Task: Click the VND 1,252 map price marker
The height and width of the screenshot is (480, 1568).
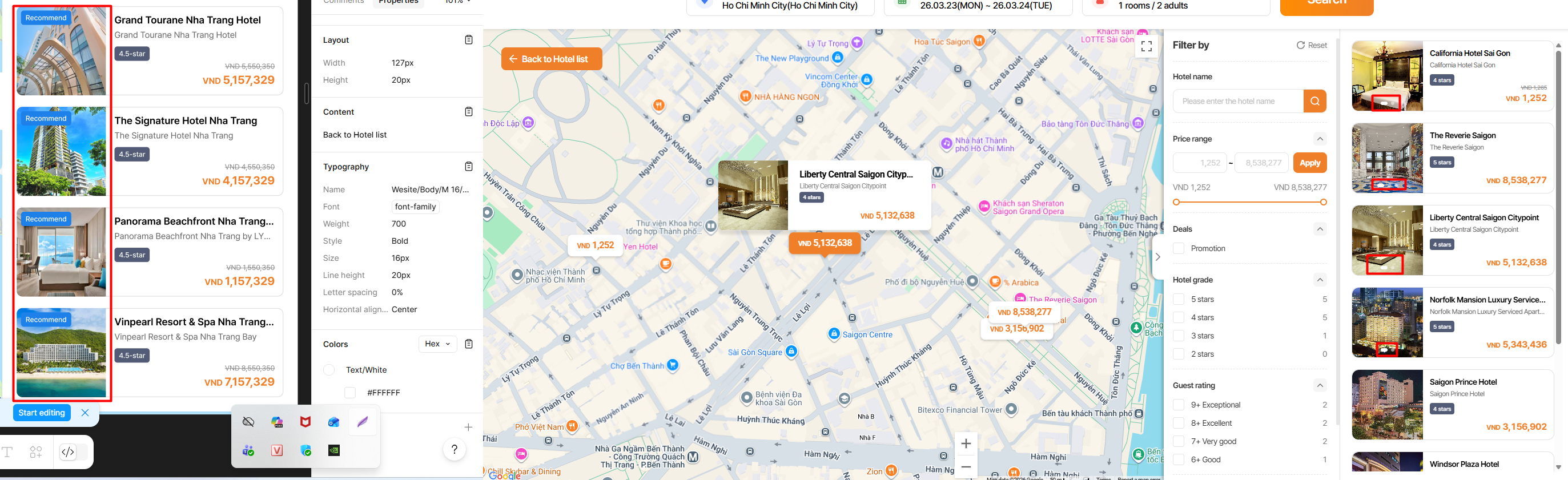Action: pyautogui.click(x=596, y=245)
